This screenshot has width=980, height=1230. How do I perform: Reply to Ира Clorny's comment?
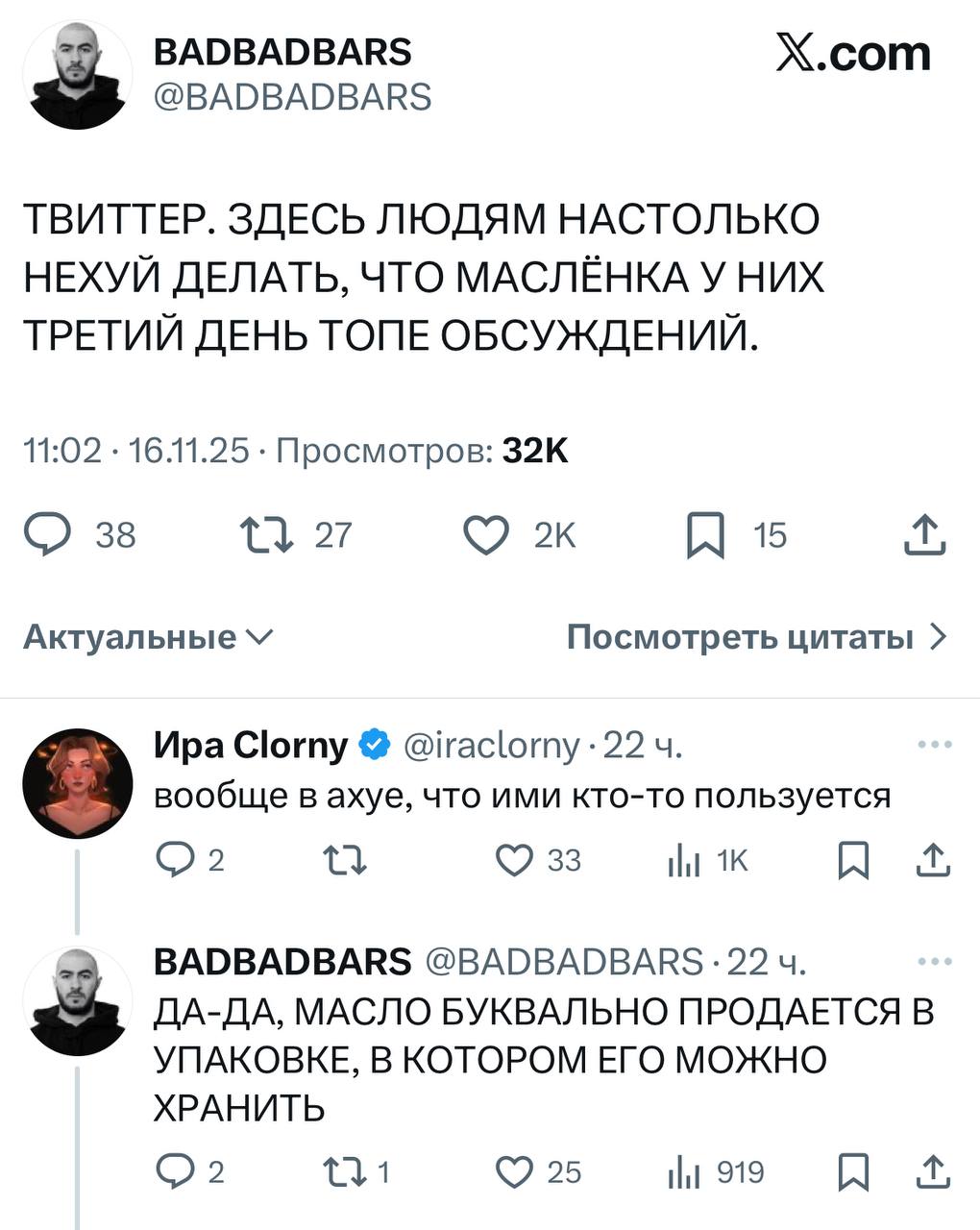point(176,859)
